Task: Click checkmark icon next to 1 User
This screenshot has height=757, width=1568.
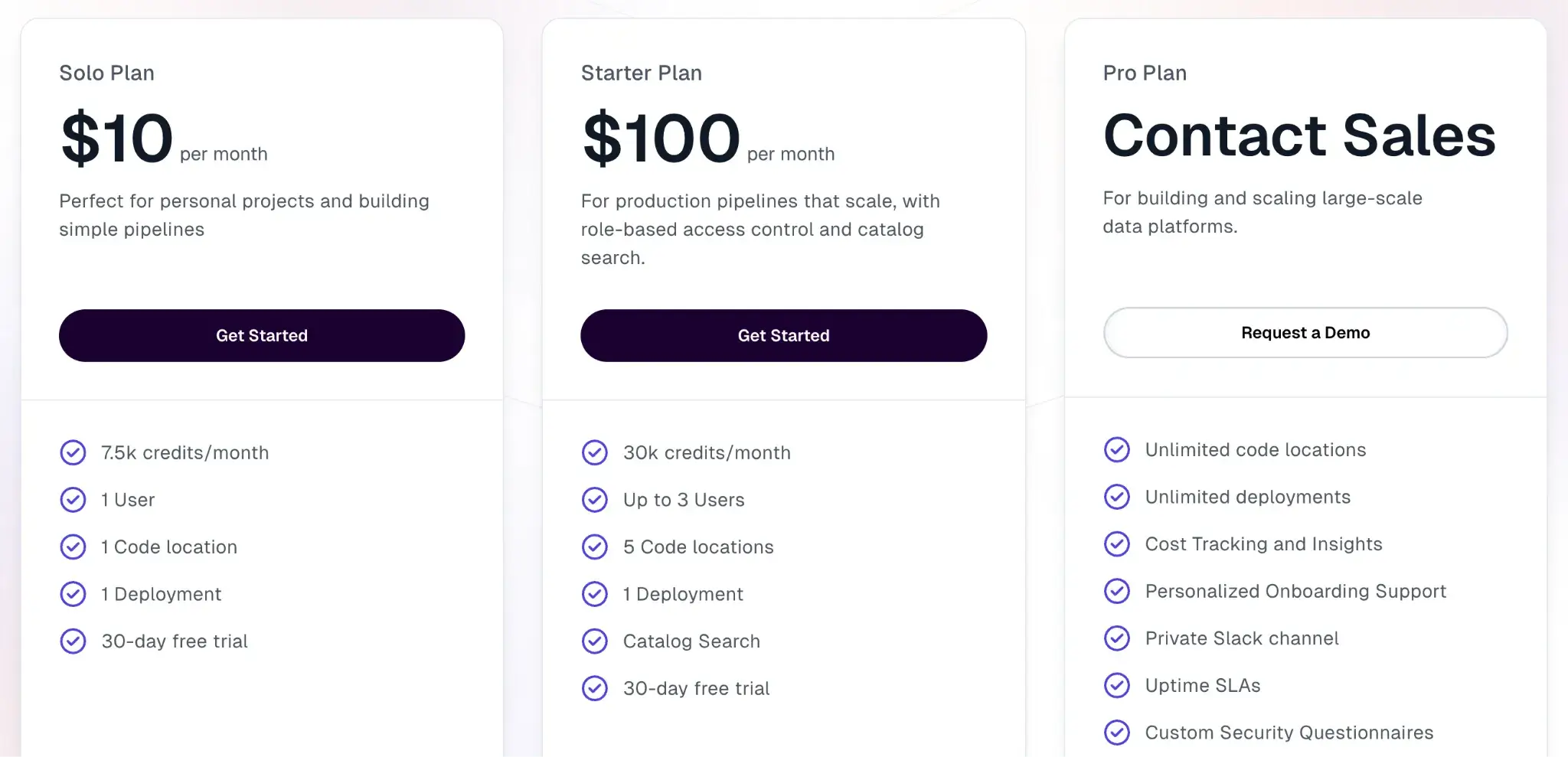Action: (73, 500)
